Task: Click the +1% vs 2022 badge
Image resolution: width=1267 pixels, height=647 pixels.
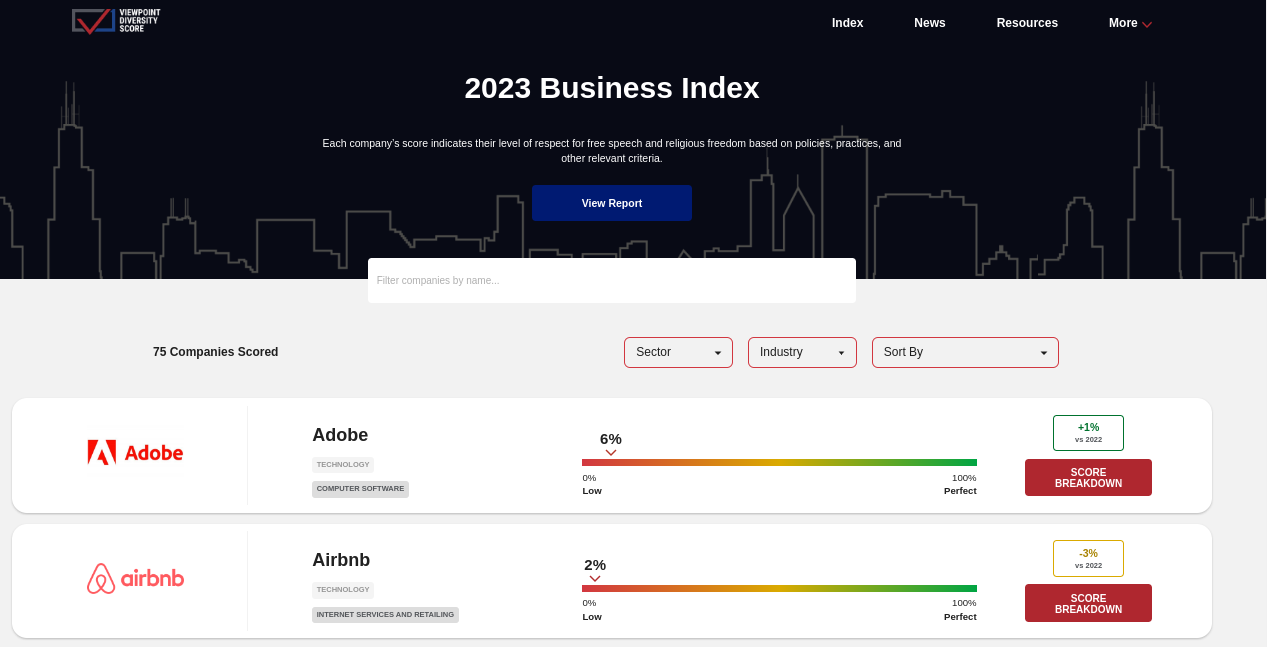Action: (x=1088, y=433)
